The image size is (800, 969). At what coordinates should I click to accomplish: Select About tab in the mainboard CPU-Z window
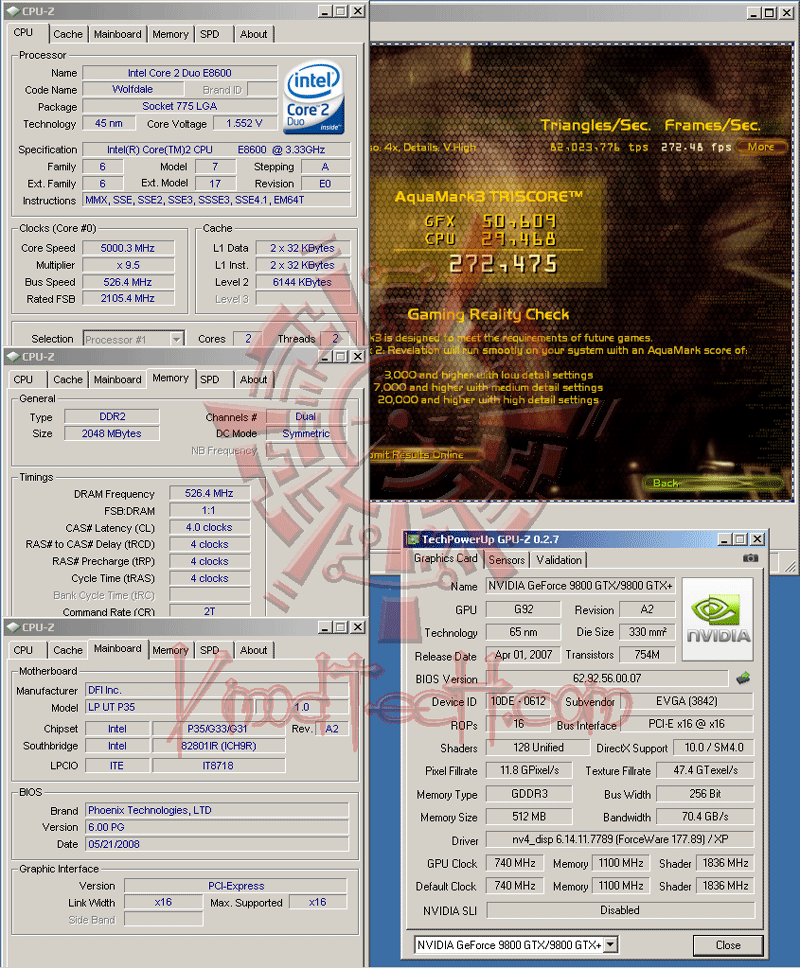[253, 650]
